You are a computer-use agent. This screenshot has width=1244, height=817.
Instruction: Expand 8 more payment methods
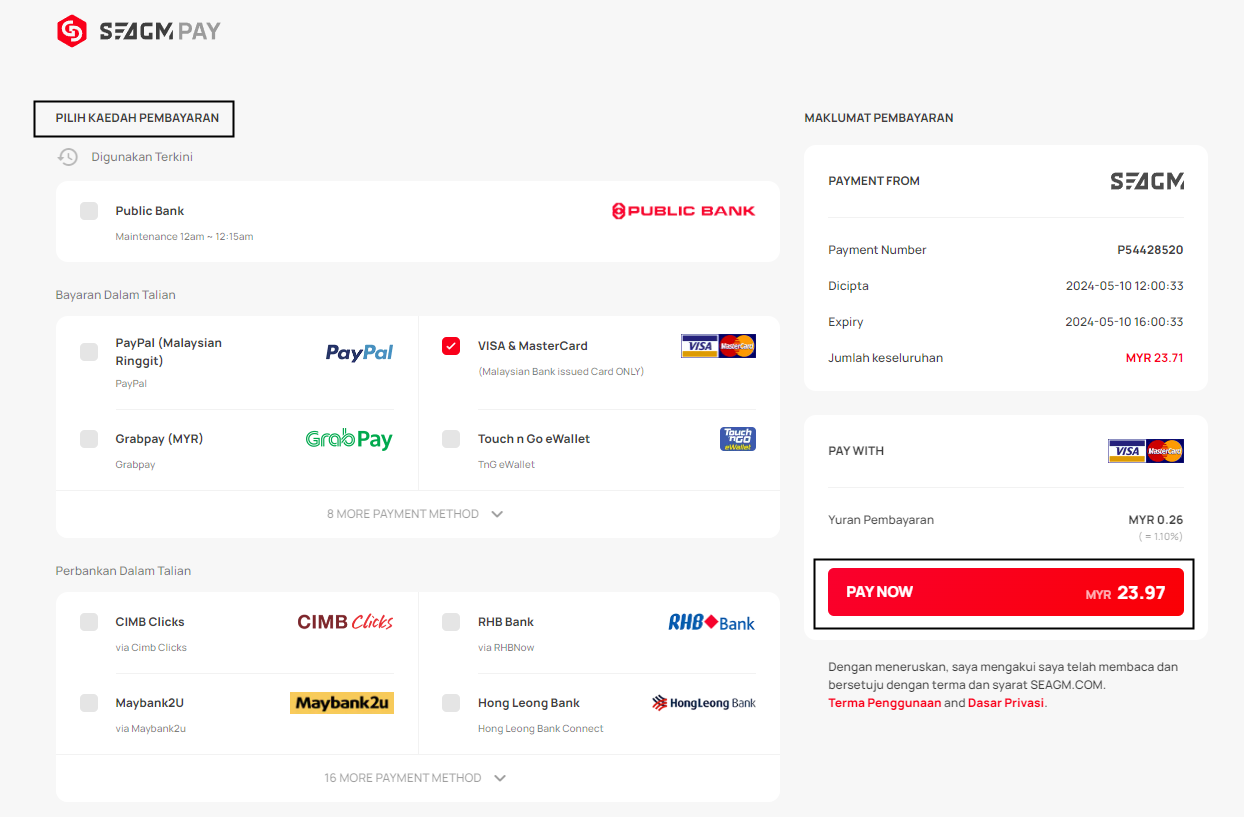pyautogui.click(x=415, y=514)
